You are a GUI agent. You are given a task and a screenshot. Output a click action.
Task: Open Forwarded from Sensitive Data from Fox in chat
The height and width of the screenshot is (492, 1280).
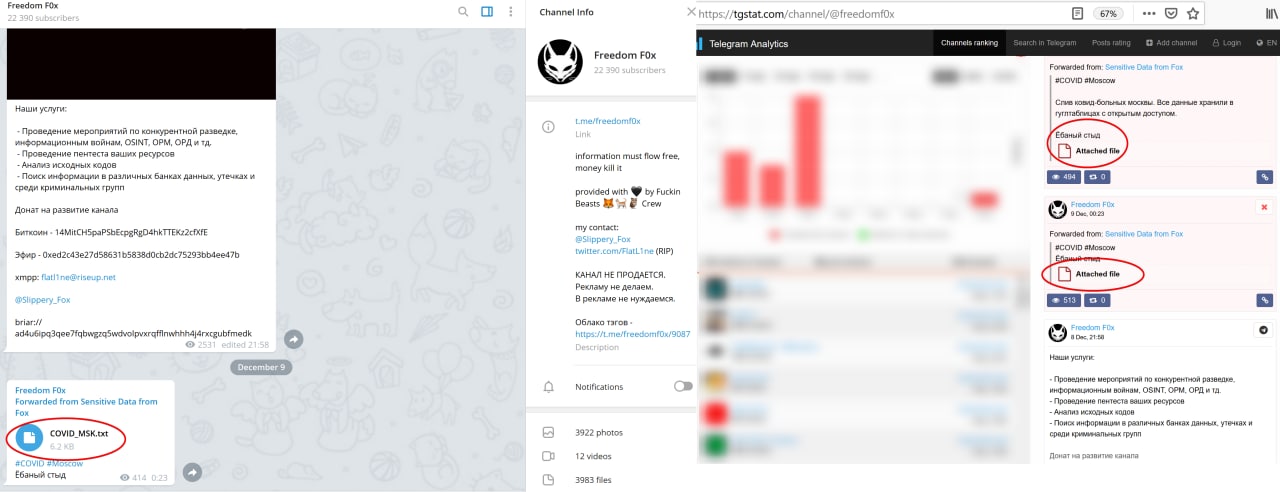tap(86, 407)
